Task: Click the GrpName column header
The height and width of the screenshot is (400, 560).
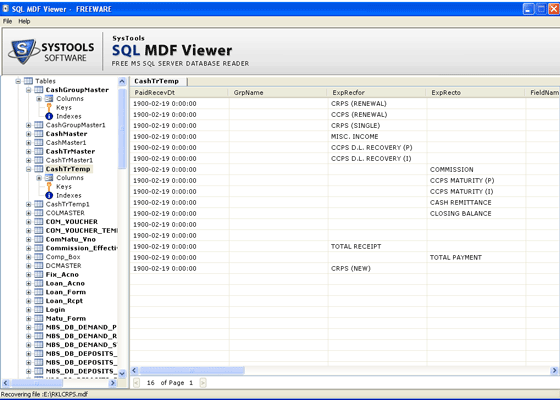Action: click(278, 92)
